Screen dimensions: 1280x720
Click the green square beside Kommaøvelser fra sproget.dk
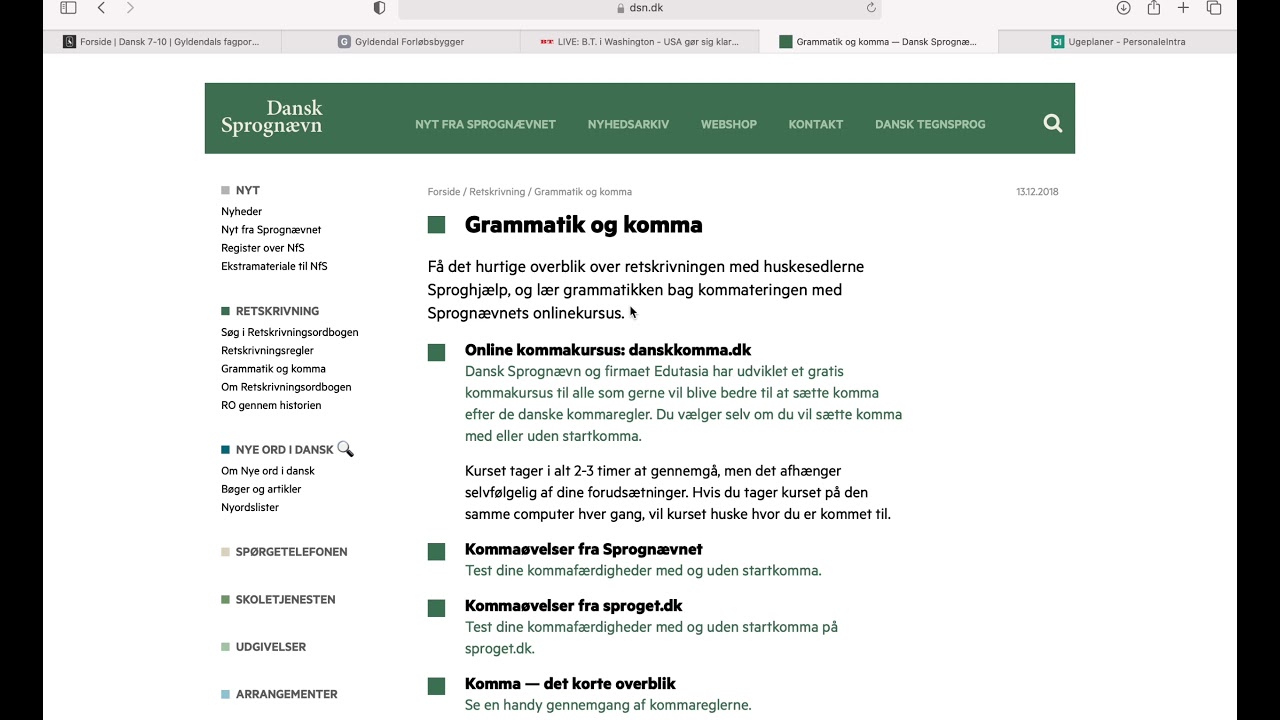[x=436, y=608]
